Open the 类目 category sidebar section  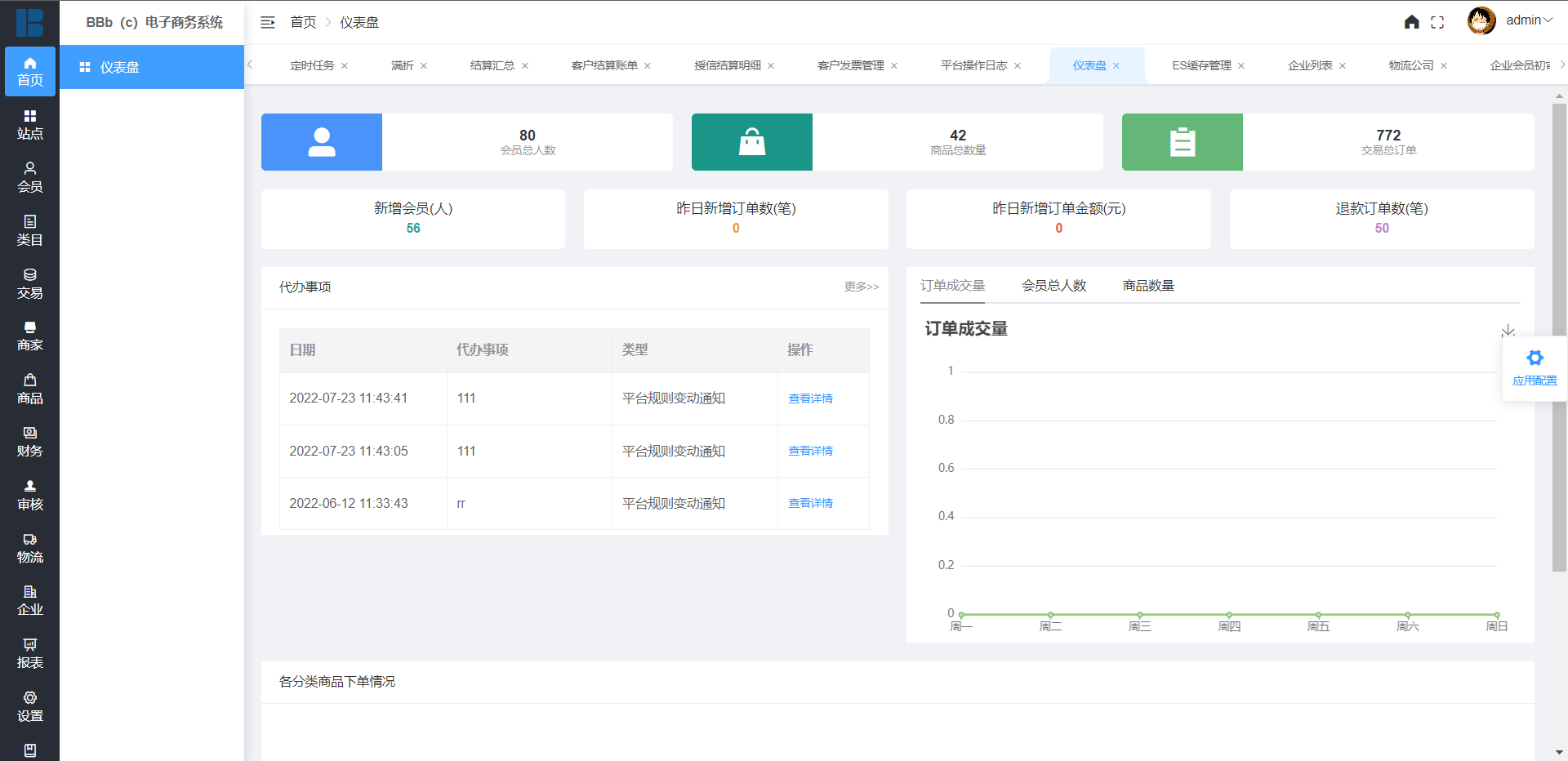30,230
